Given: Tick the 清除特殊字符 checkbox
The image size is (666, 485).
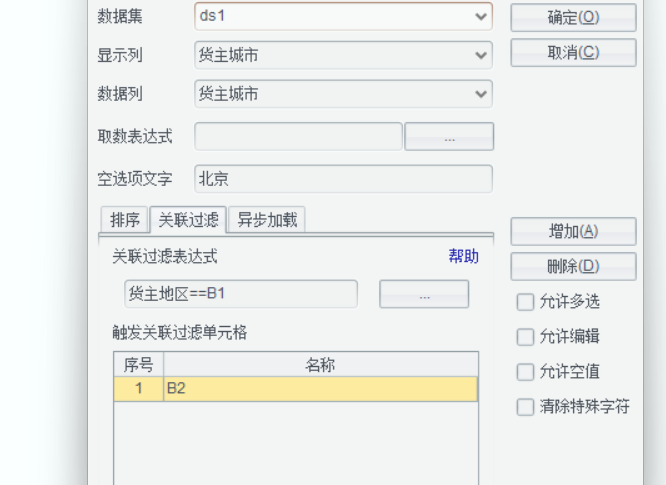Looking at the screenshot, I should tap(525, 407).
